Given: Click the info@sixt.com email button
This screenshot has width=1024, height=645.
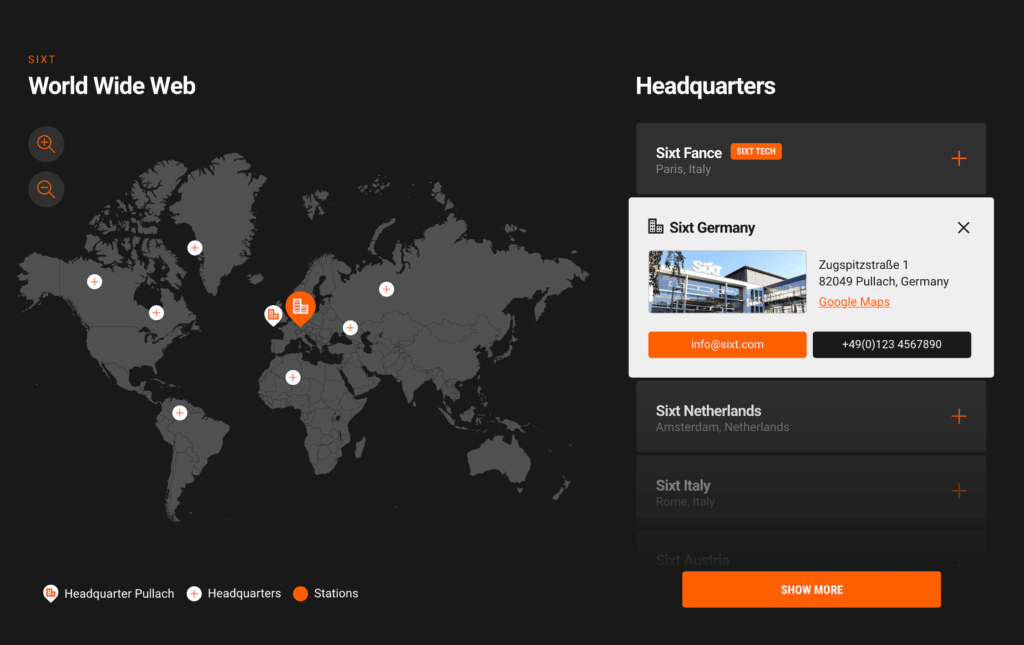Looking at the screenshot, I should 727,344.
